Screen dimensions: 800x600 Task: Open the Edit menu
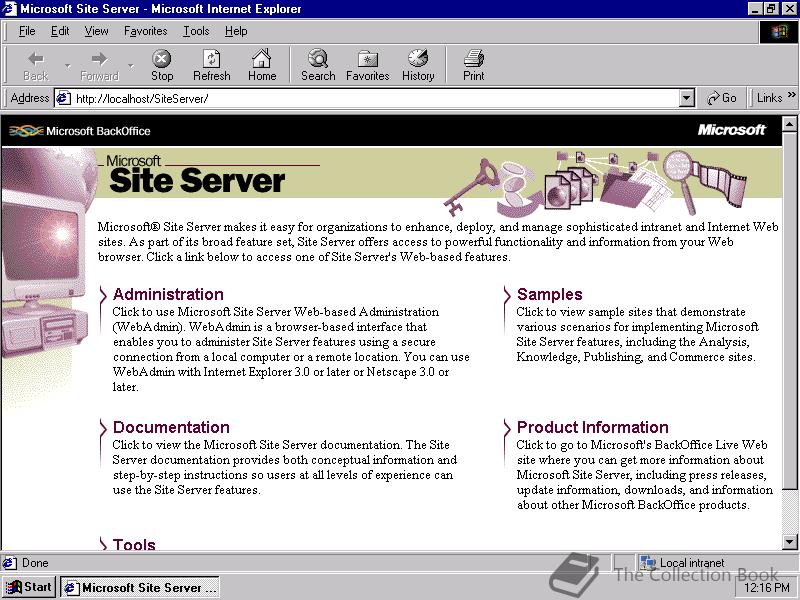click(x=60, y=31)
